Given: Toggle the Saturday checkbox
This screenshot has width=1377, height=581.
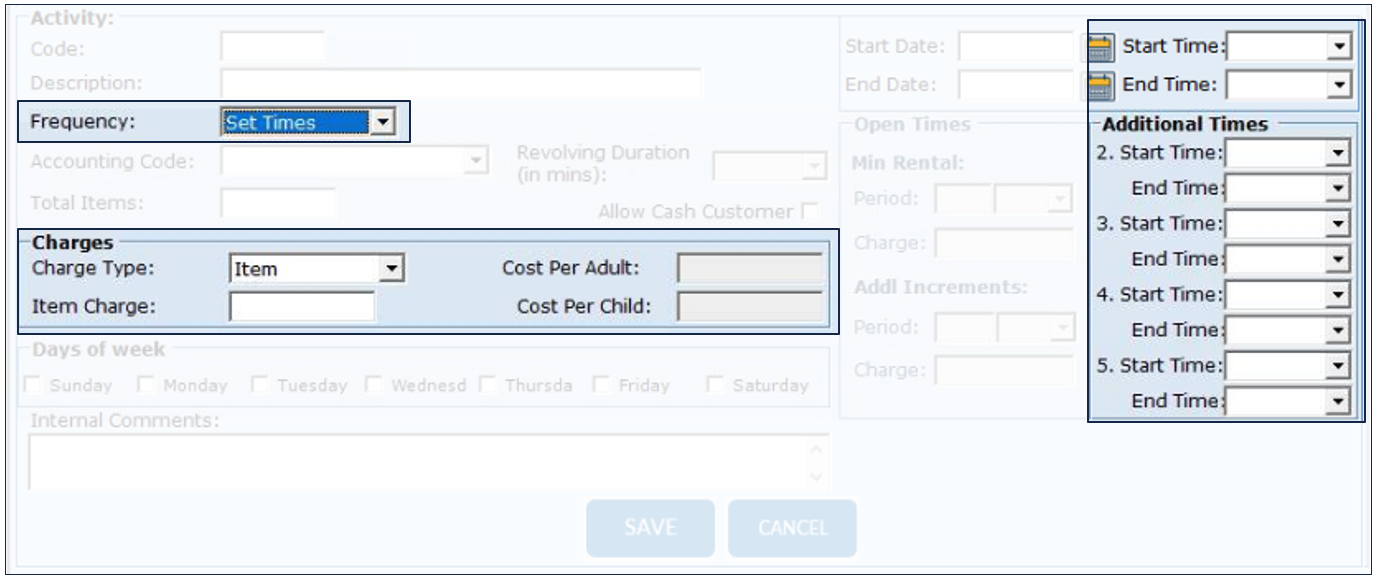Looking at the screenshot, I should point(716,385).
